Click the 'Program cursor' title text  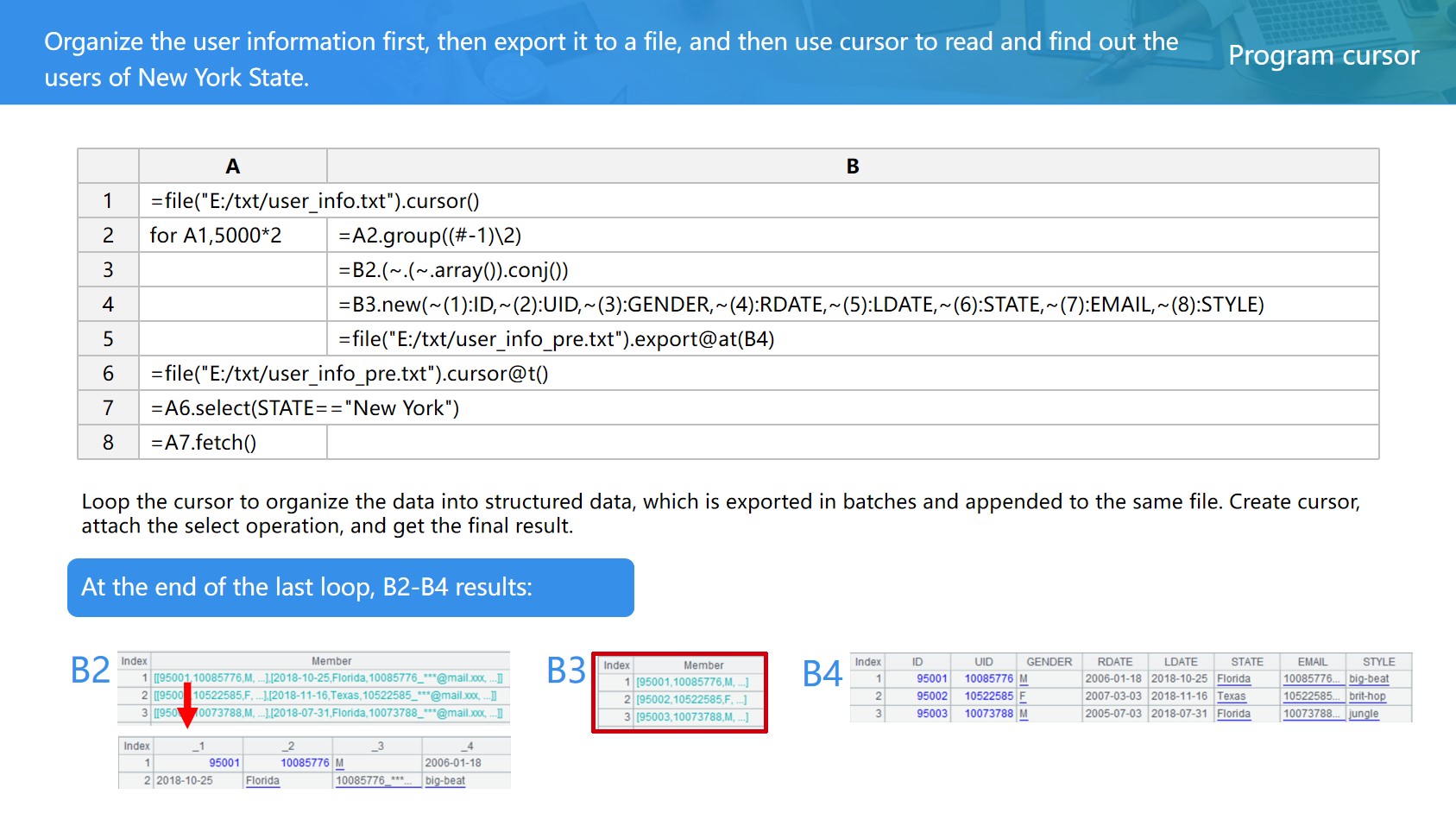point(1323,55)
